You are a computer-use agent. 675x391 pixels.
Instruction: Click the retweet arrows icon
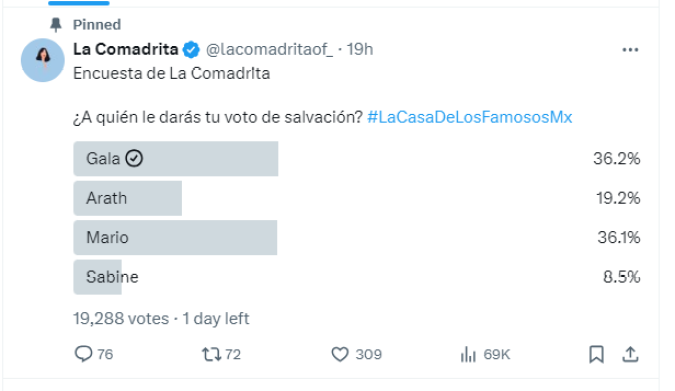point(211,354)
